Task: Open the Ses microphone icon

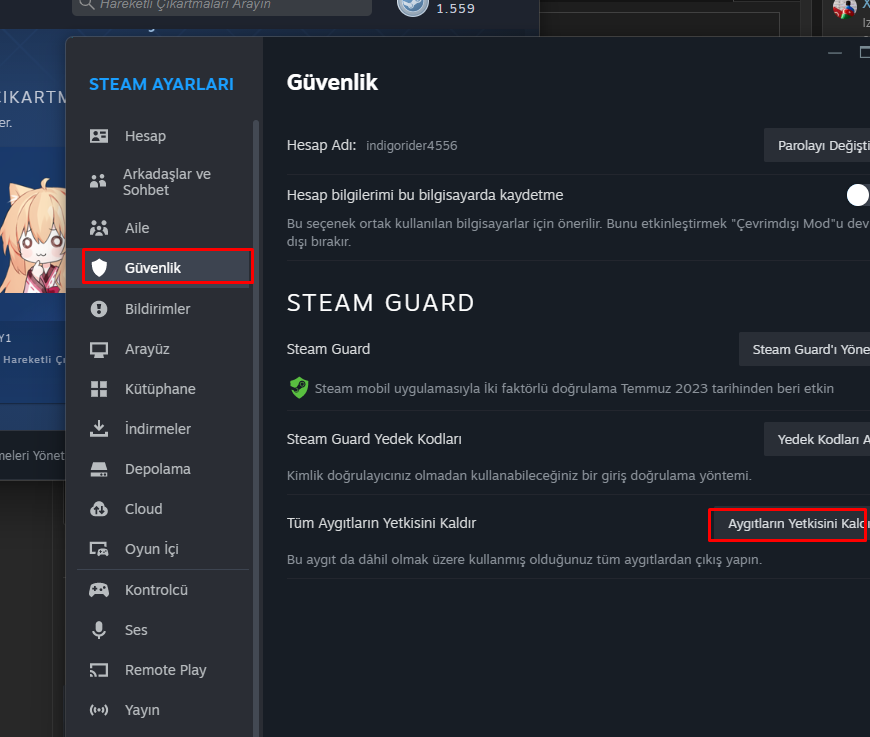Action: tap(99, 630)
